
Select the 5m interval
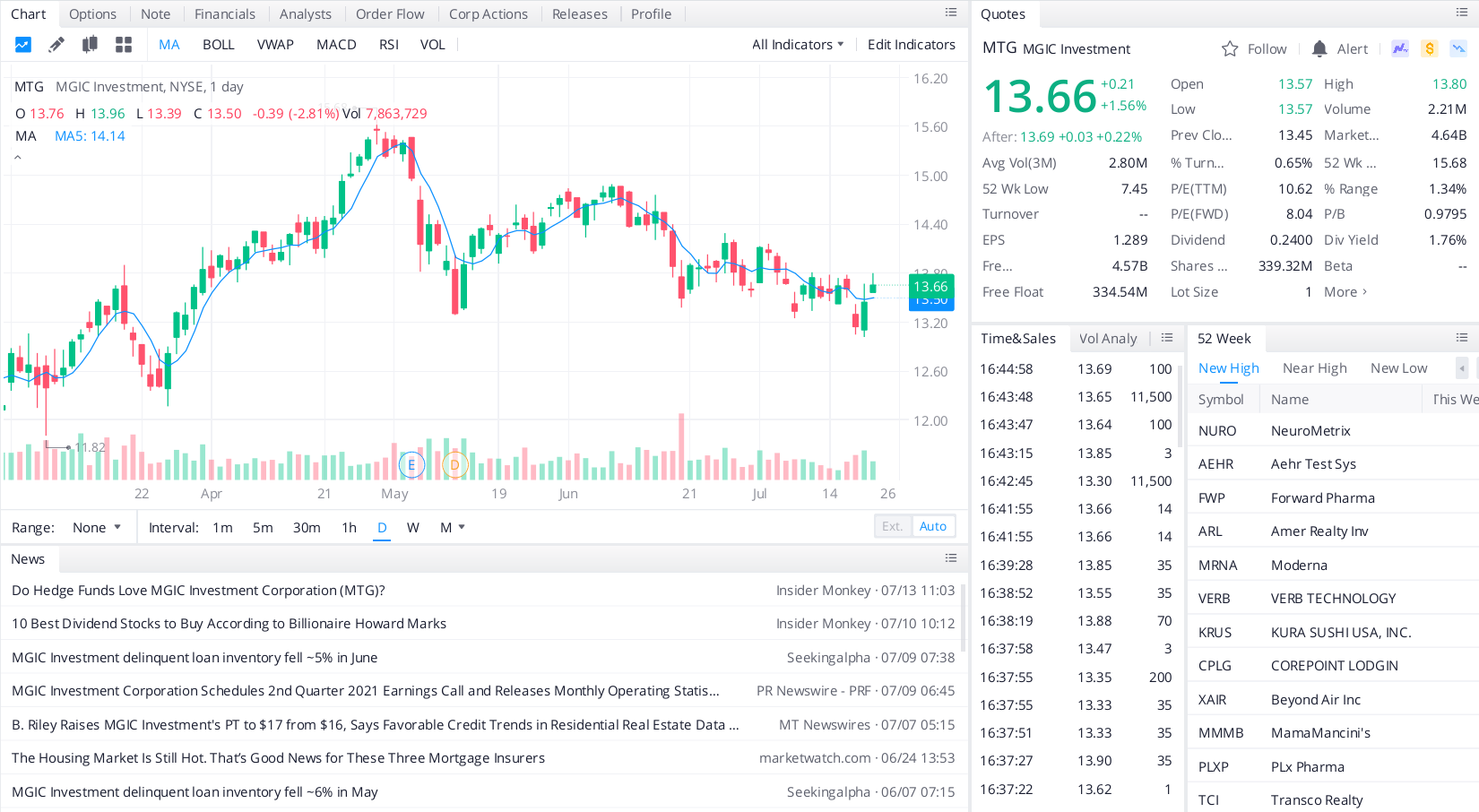coord(263,528)
